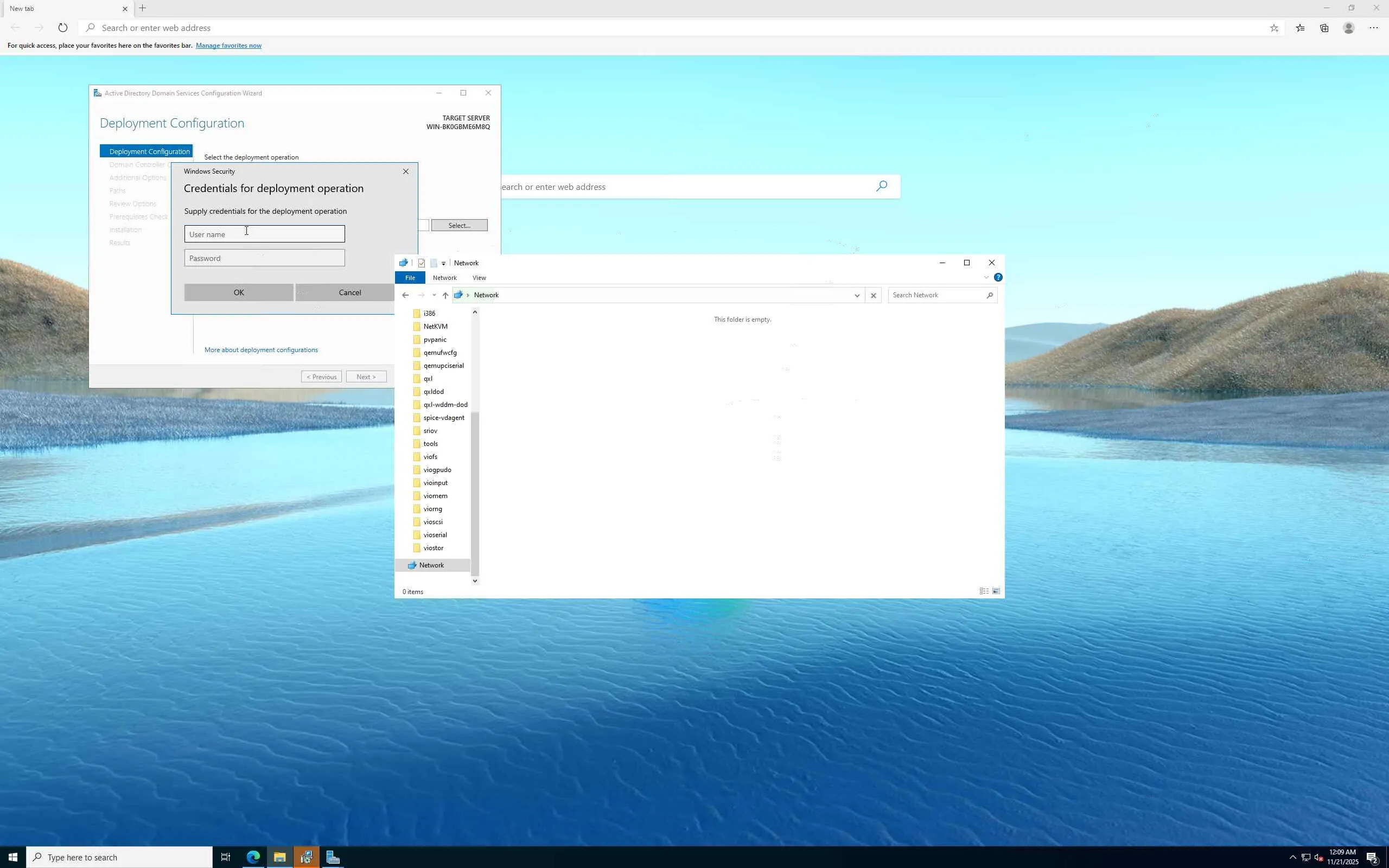
Task: Open the Explorer View ribbon tab
Action: 479,278
